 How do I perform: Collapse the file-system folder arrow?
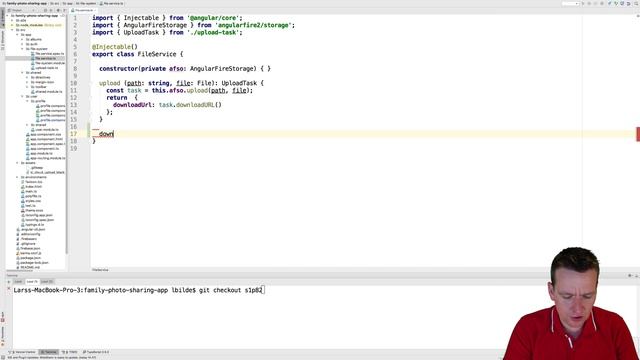[22, 49]
